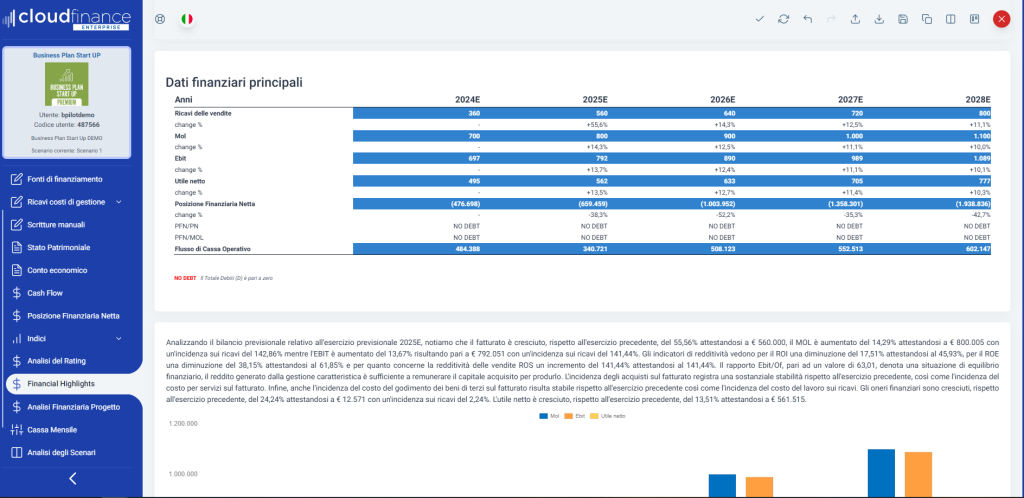Open Posizione Finanziaria Netta in sidebar
The height and width of the screenshot is (498, 1024).
pyautogui.click(x=73, y=316)
